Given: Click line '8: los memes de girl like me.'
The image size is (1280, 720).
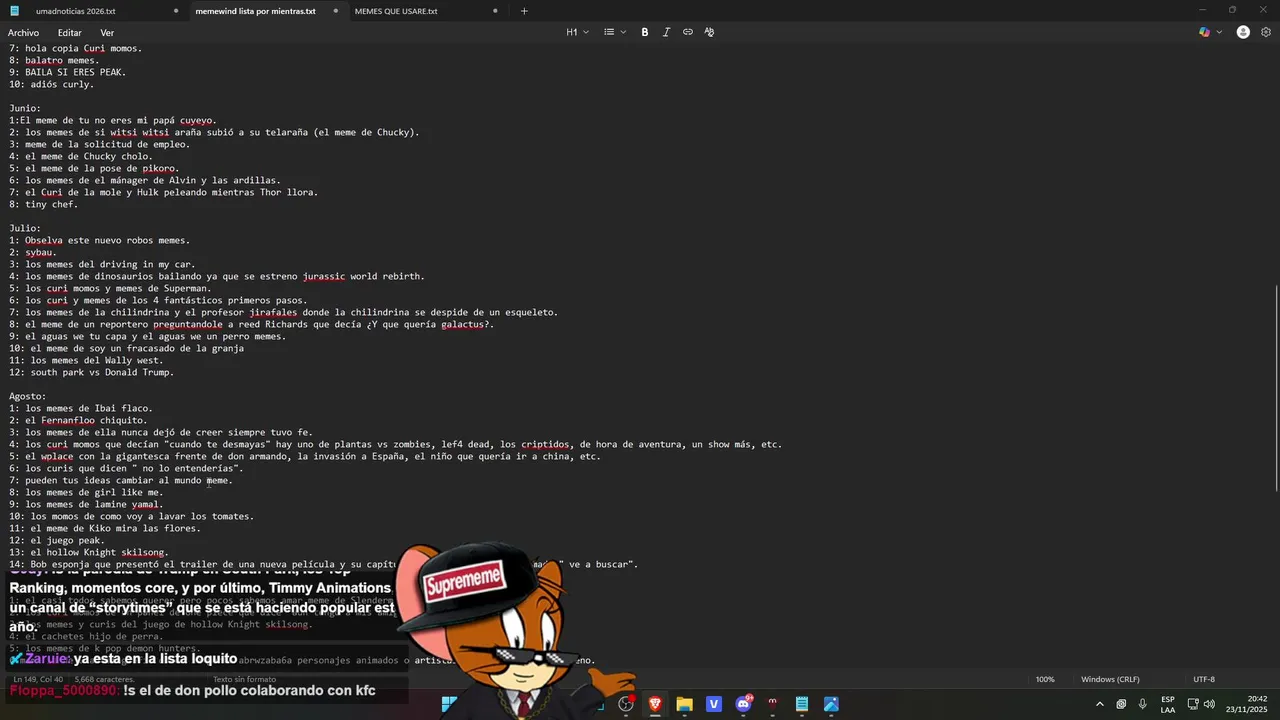Looking at the screenshot, I should point(86,492).
